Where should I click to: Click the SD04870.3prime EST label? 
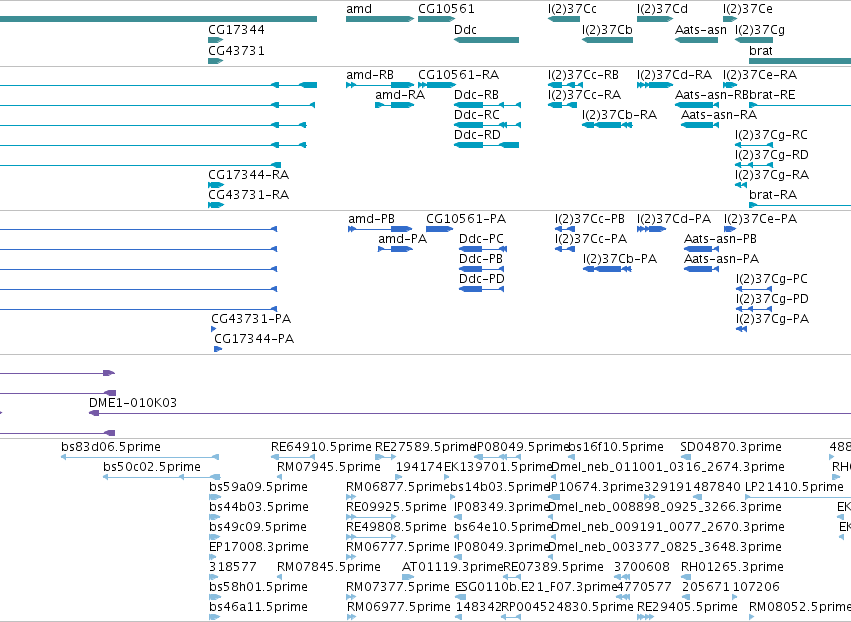[x=731, y=447]
